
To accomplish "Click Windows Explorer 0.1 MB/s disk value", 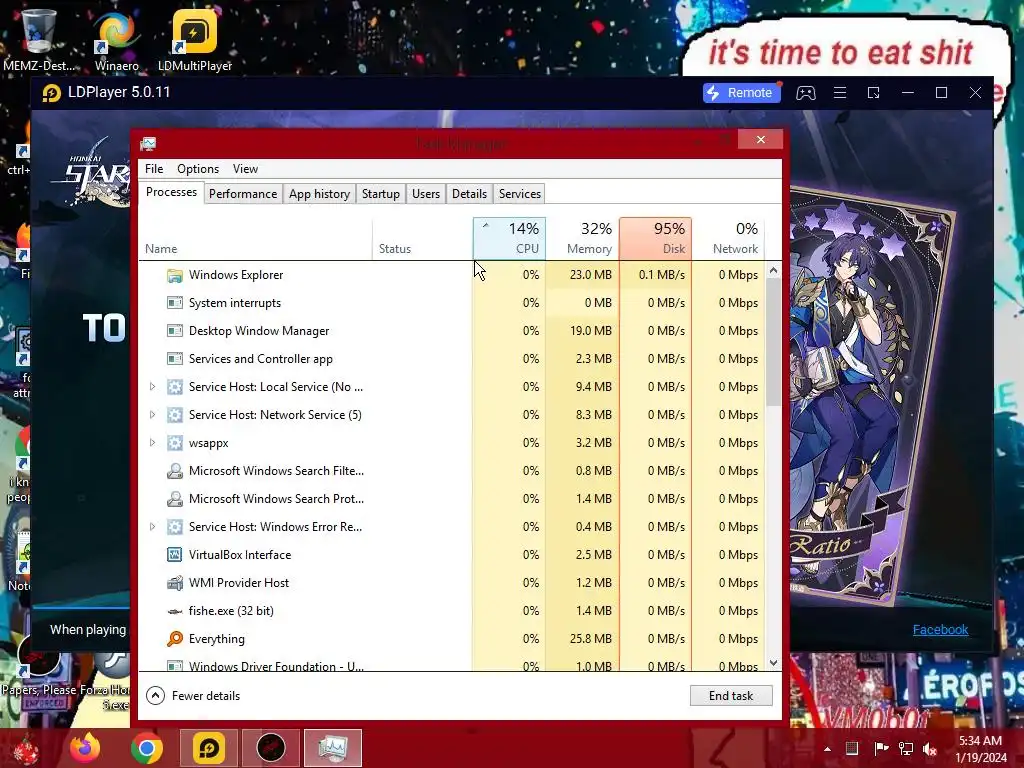I will pyautogui.click(x=656, y=275).
